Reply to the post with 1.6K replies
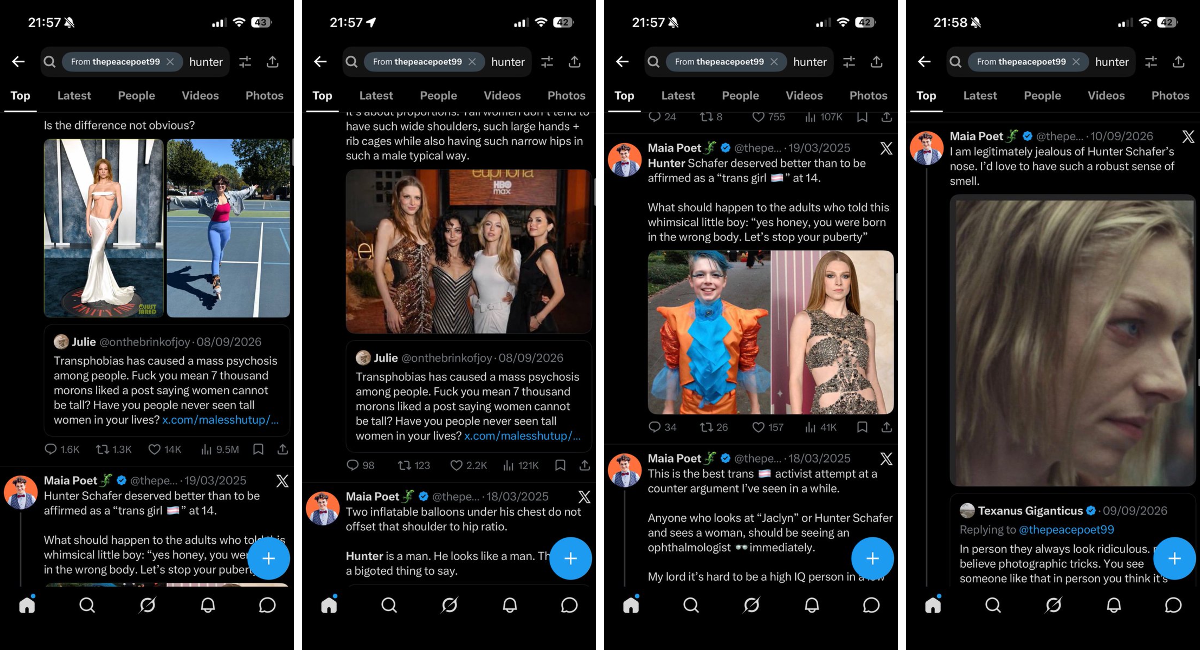 coord(62,450)
